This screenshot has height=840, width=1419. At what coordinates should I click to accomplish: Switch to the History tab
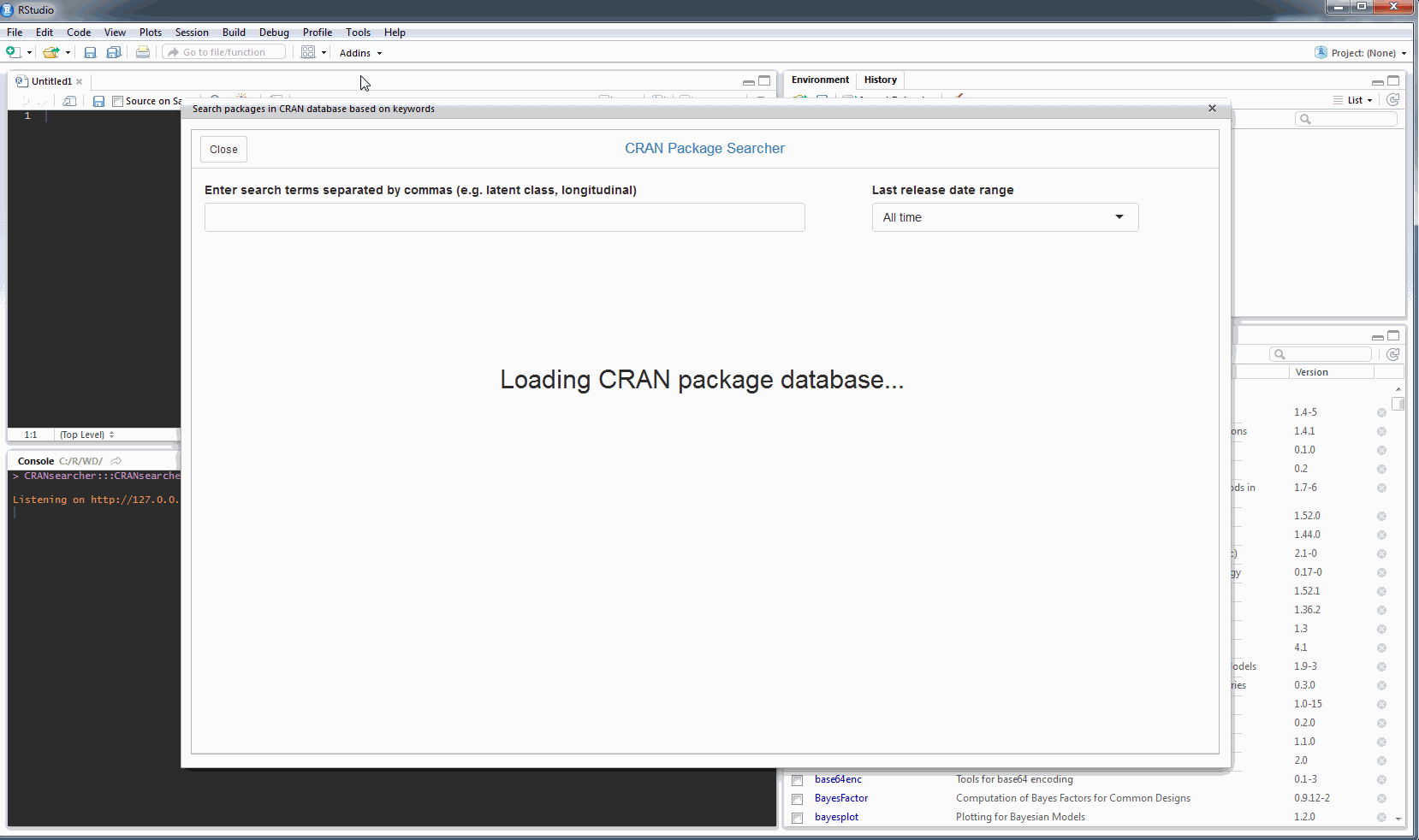881,80
